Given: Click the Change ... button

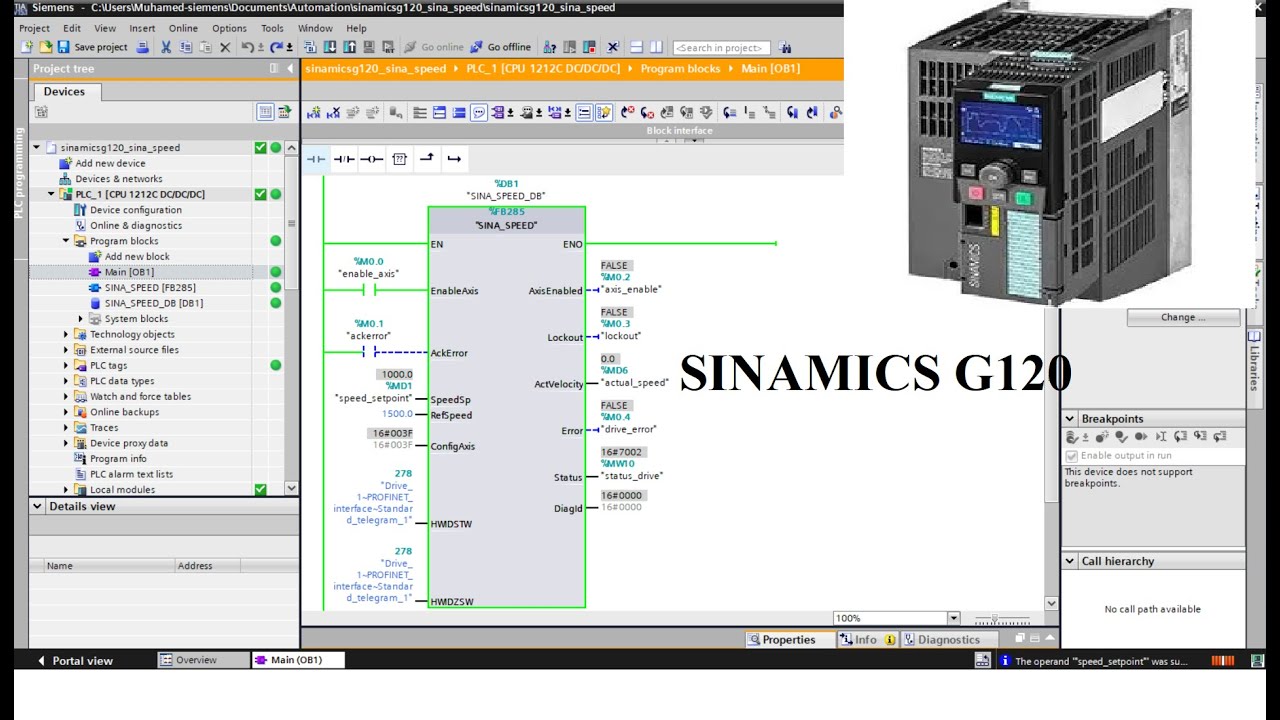Looking at the screenshot, I should [x=1184, y=317].
